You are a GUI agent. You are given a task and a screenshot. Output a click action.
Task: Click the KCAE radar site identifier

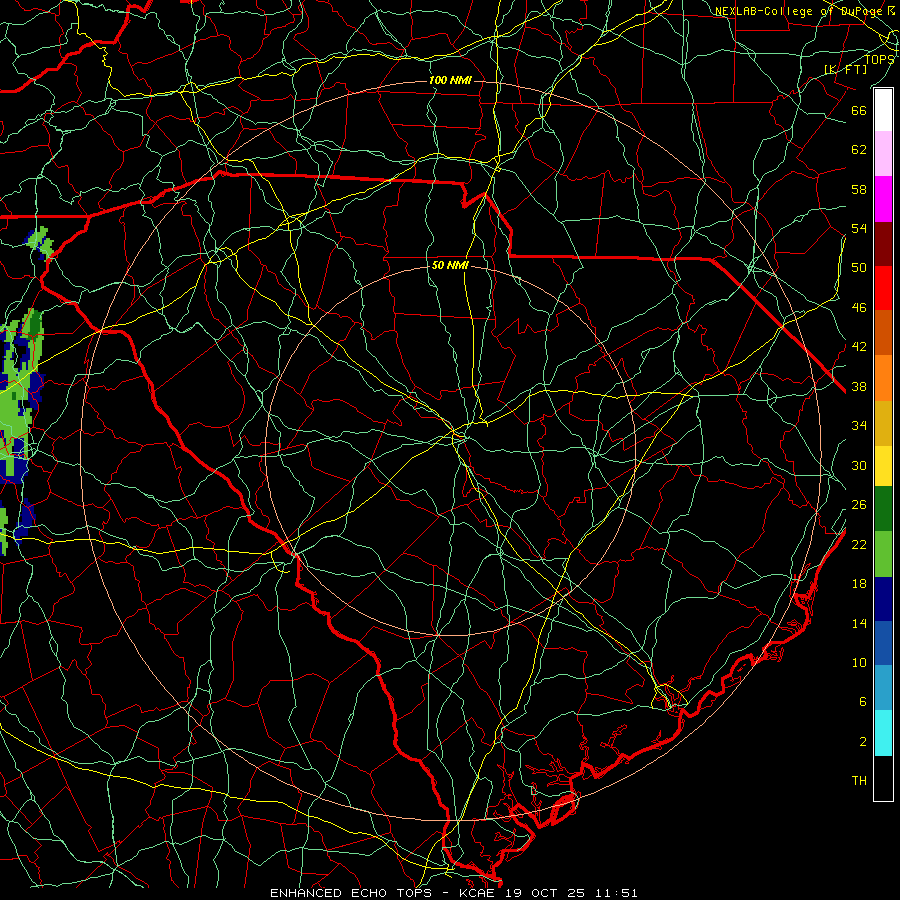coord(479,893)
